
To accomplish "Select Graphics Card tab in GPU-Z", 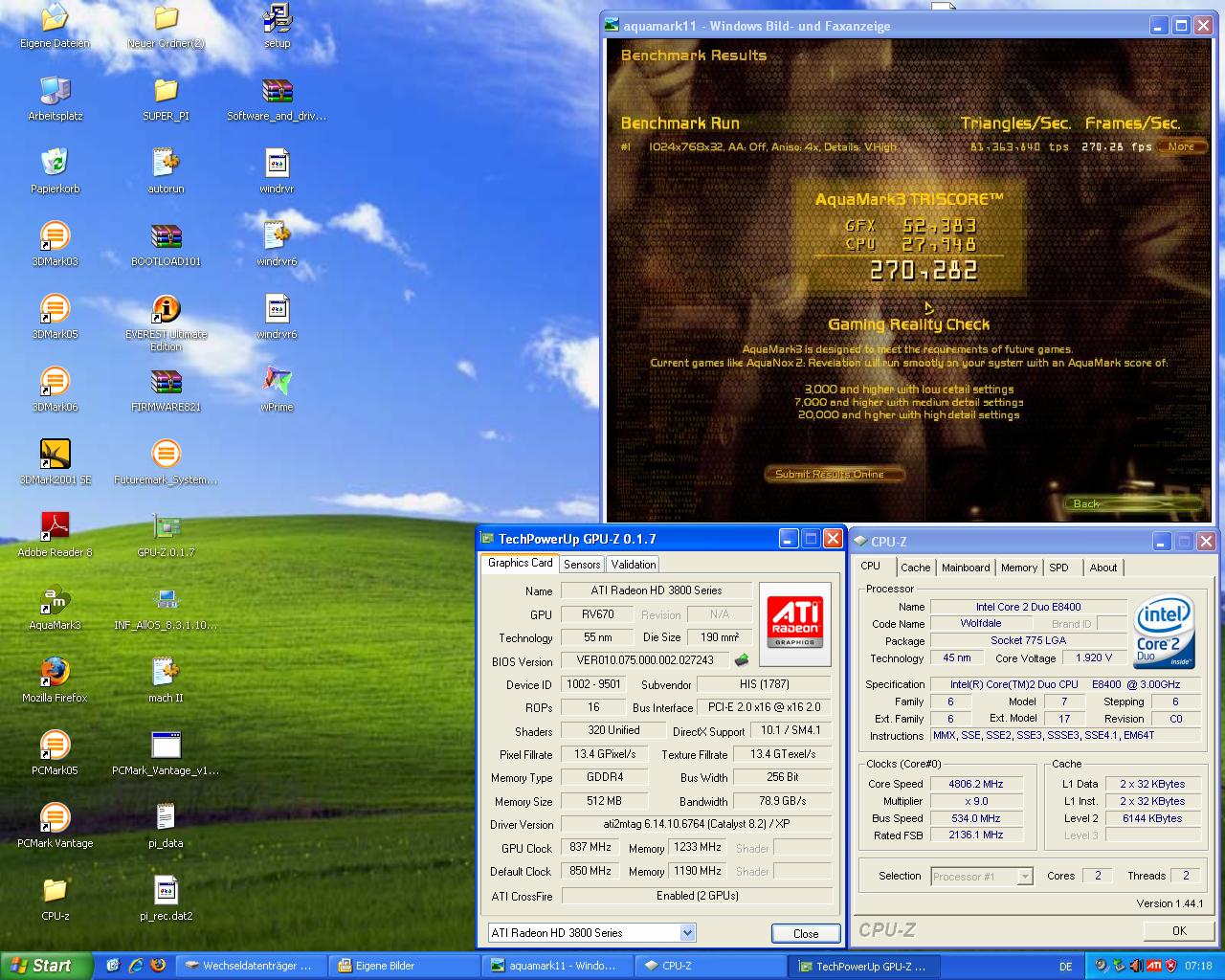I will coord(520,563).
